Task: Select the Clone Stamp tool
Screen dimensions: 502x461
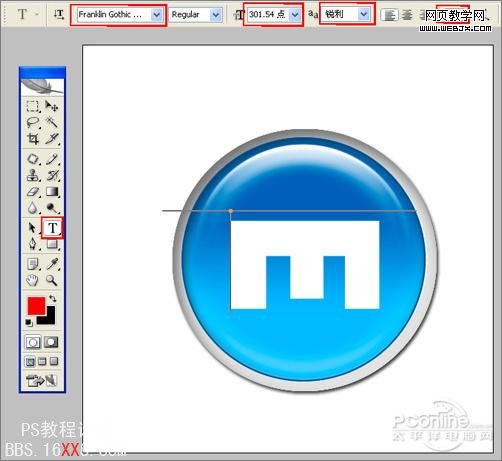Action: pyautogui.click(x=33, y=176)
